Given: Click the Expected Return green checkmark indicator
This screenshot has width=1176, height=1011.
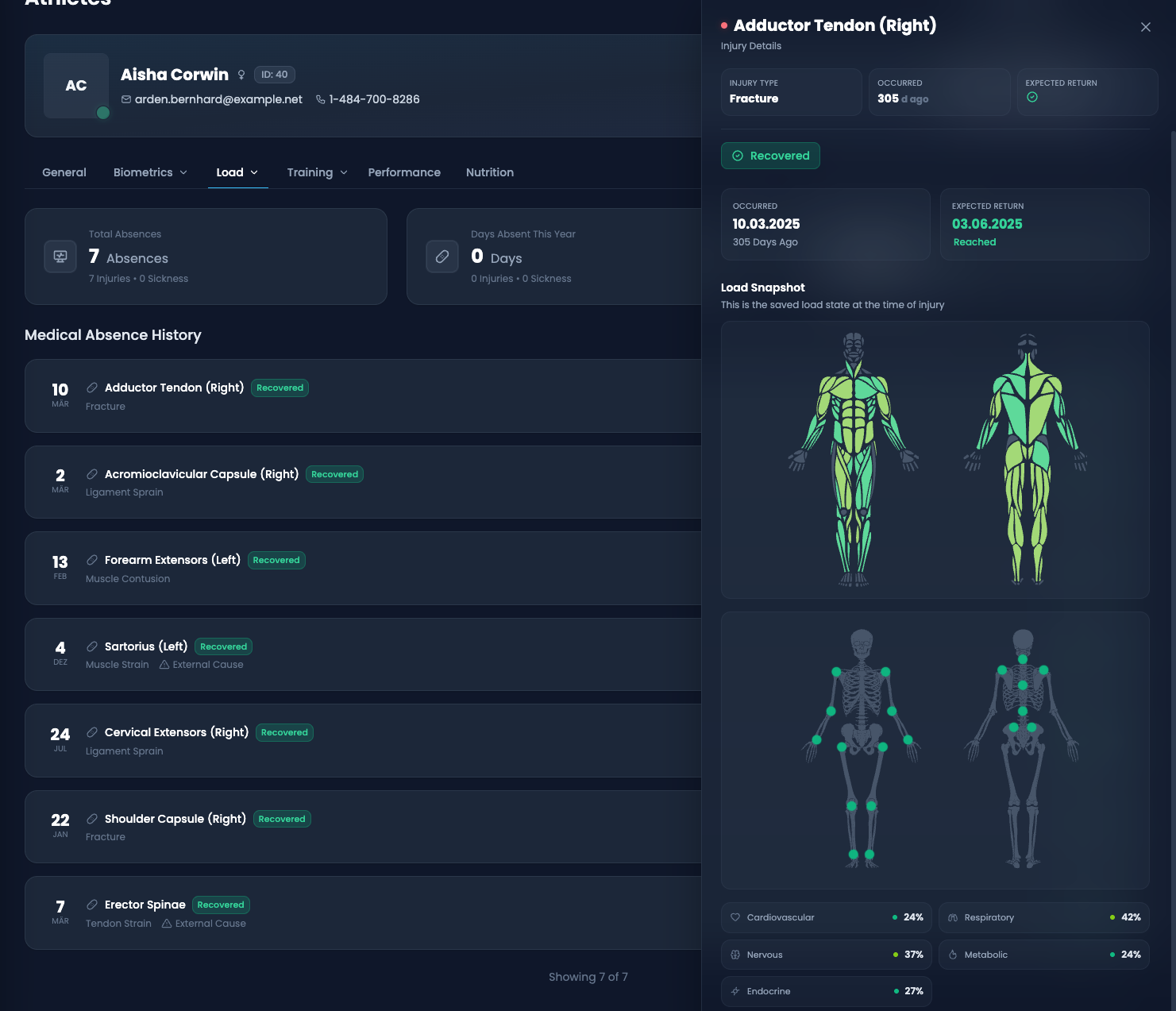Looking at the screenshot, I should tap(1032, 96).
